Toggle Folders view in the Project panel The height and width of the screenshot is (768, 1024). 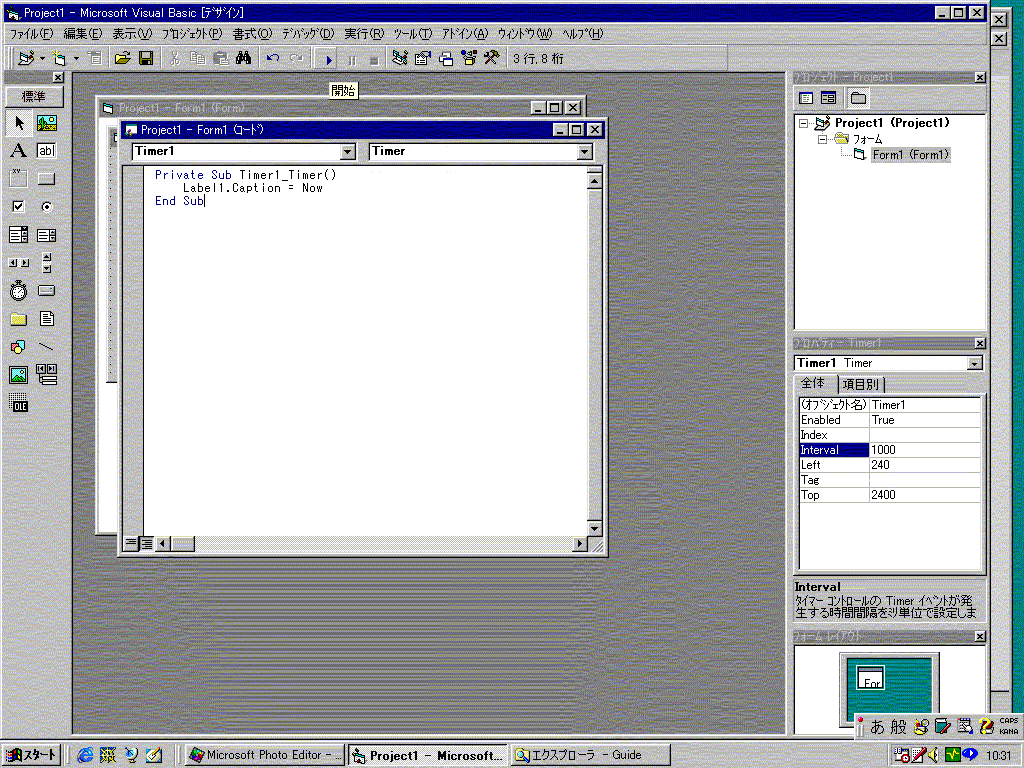858,98
